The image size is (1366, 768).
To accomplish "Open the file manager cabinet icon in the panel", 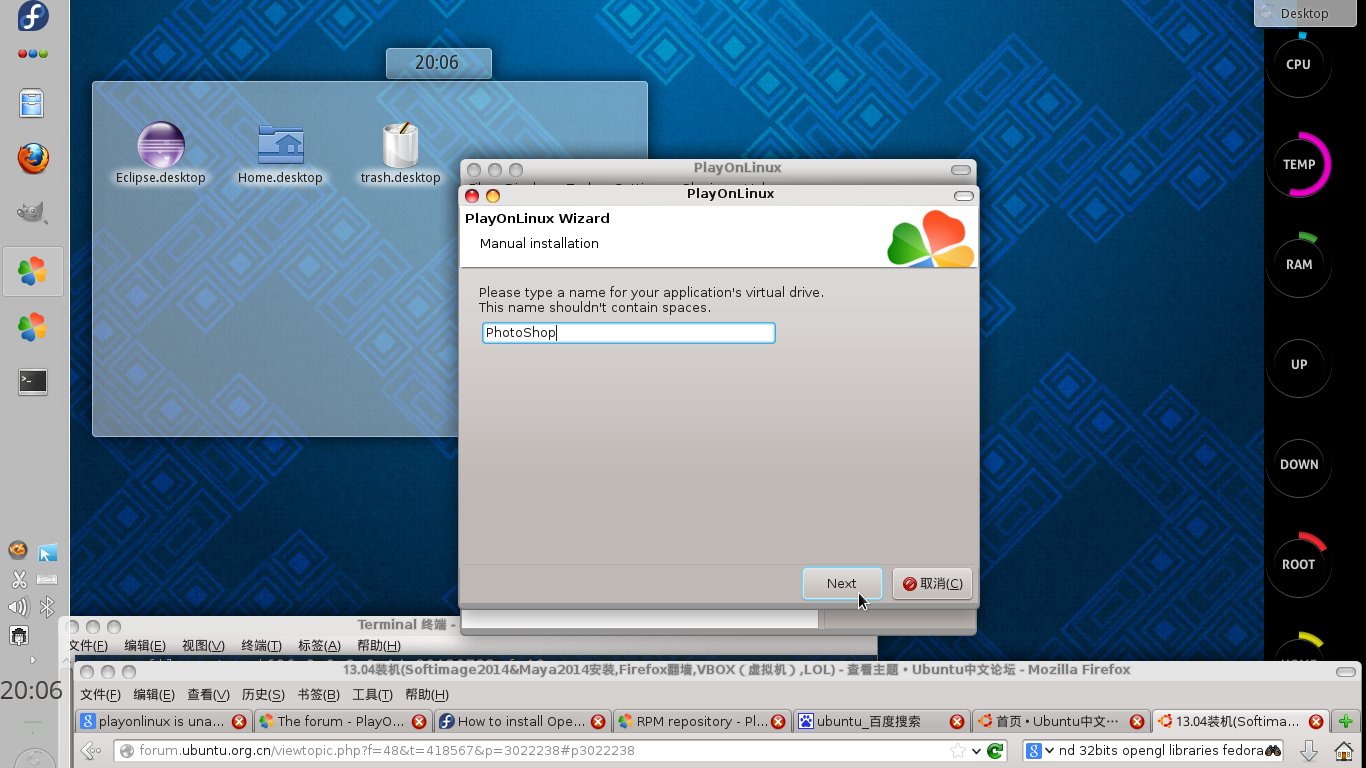I will (33, 104).
